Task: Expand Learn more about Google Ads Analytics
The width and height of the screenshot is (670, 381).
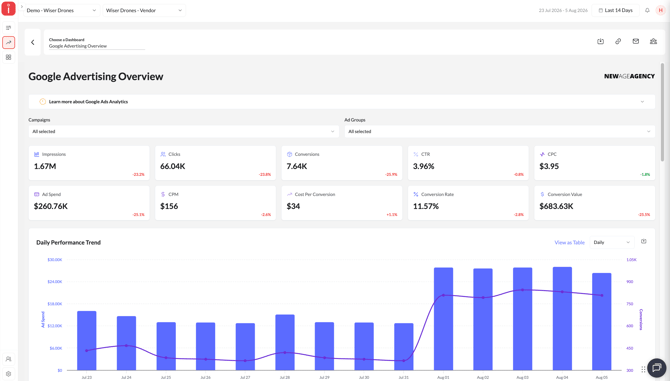Action: pos(341,102)
